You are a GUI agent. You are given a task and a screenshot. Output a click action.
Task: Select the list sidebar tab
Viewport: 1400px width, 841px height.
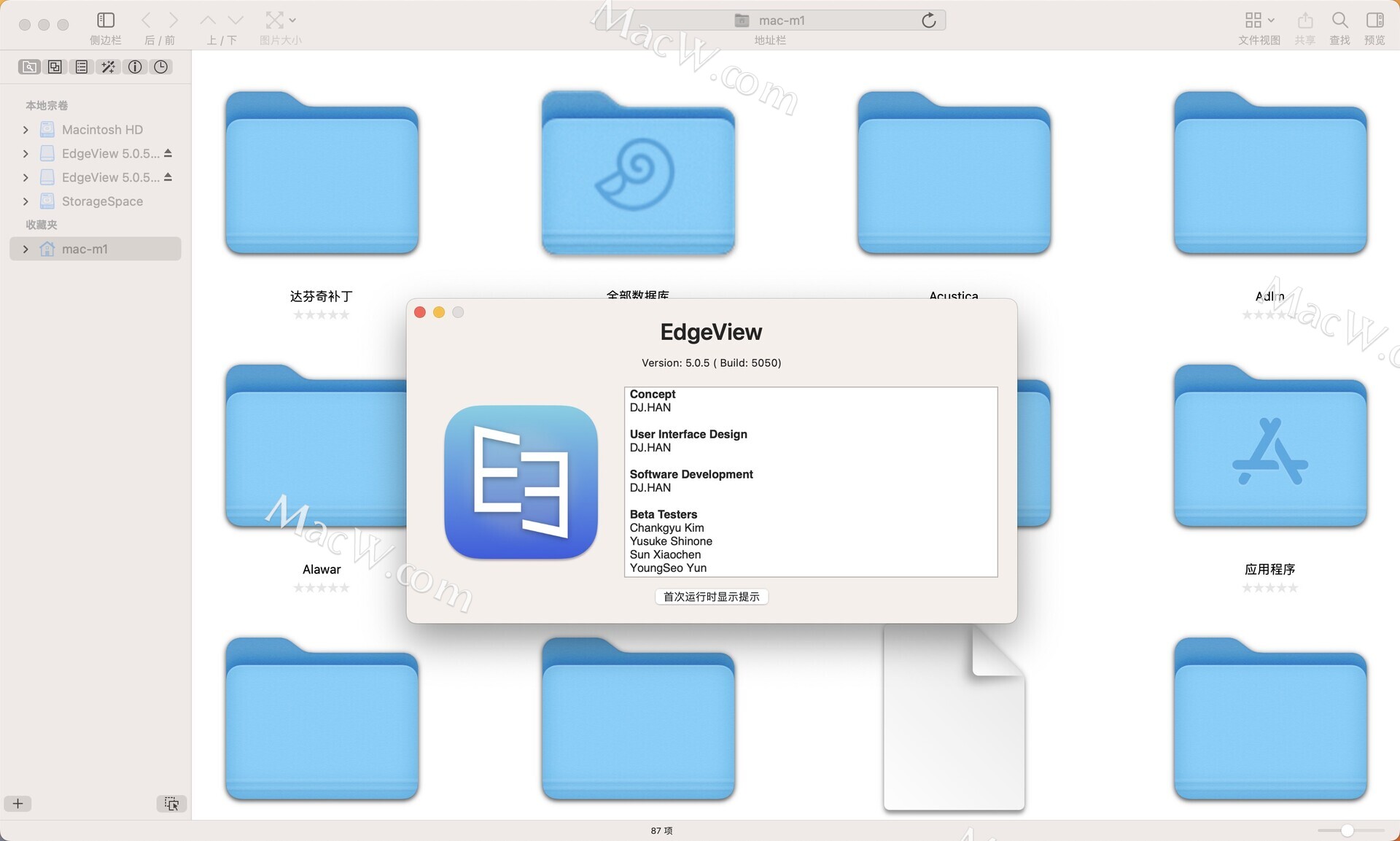(82, 67)
